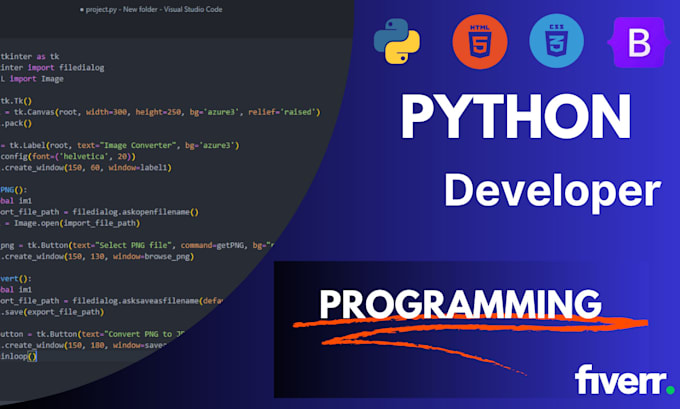Click the config(font=('helvetica', 20)) line
The image size is (680, 409).
click(x=68, y=156)
